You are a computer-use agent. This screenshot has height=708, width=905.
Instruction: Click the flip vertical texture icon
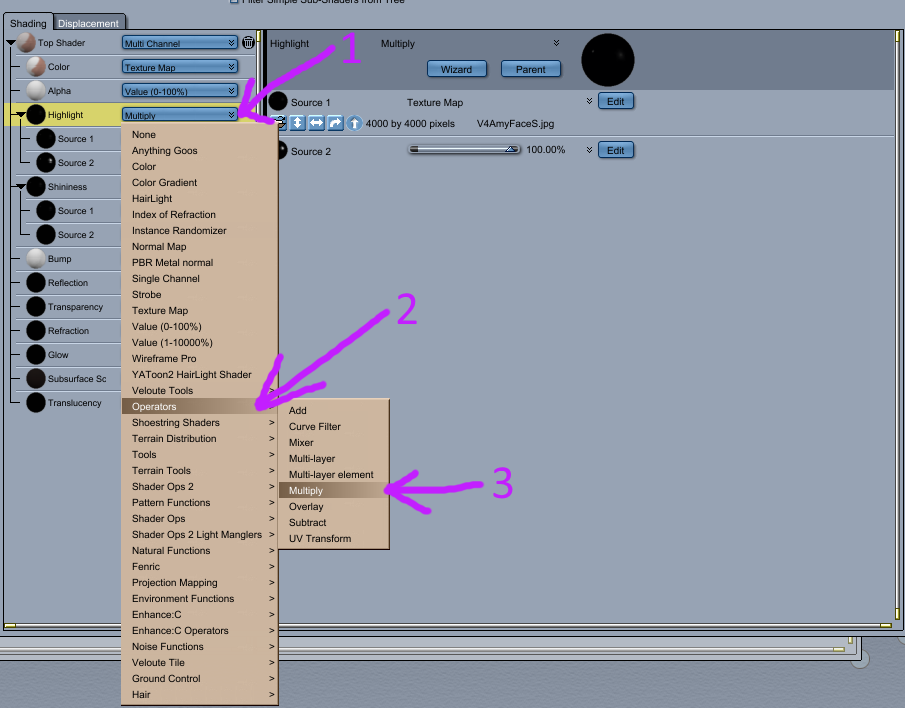coord(297,123)
